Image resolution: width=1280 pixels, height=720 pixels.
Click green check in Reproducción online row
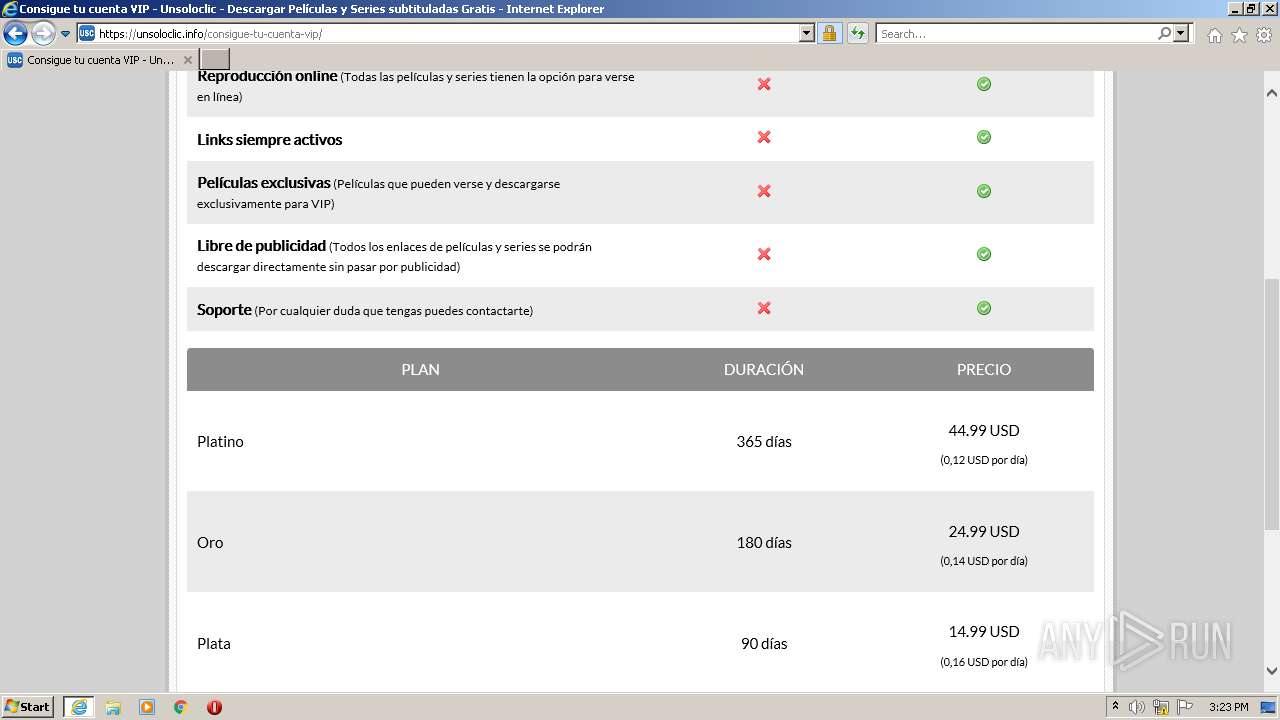[984, 84]
